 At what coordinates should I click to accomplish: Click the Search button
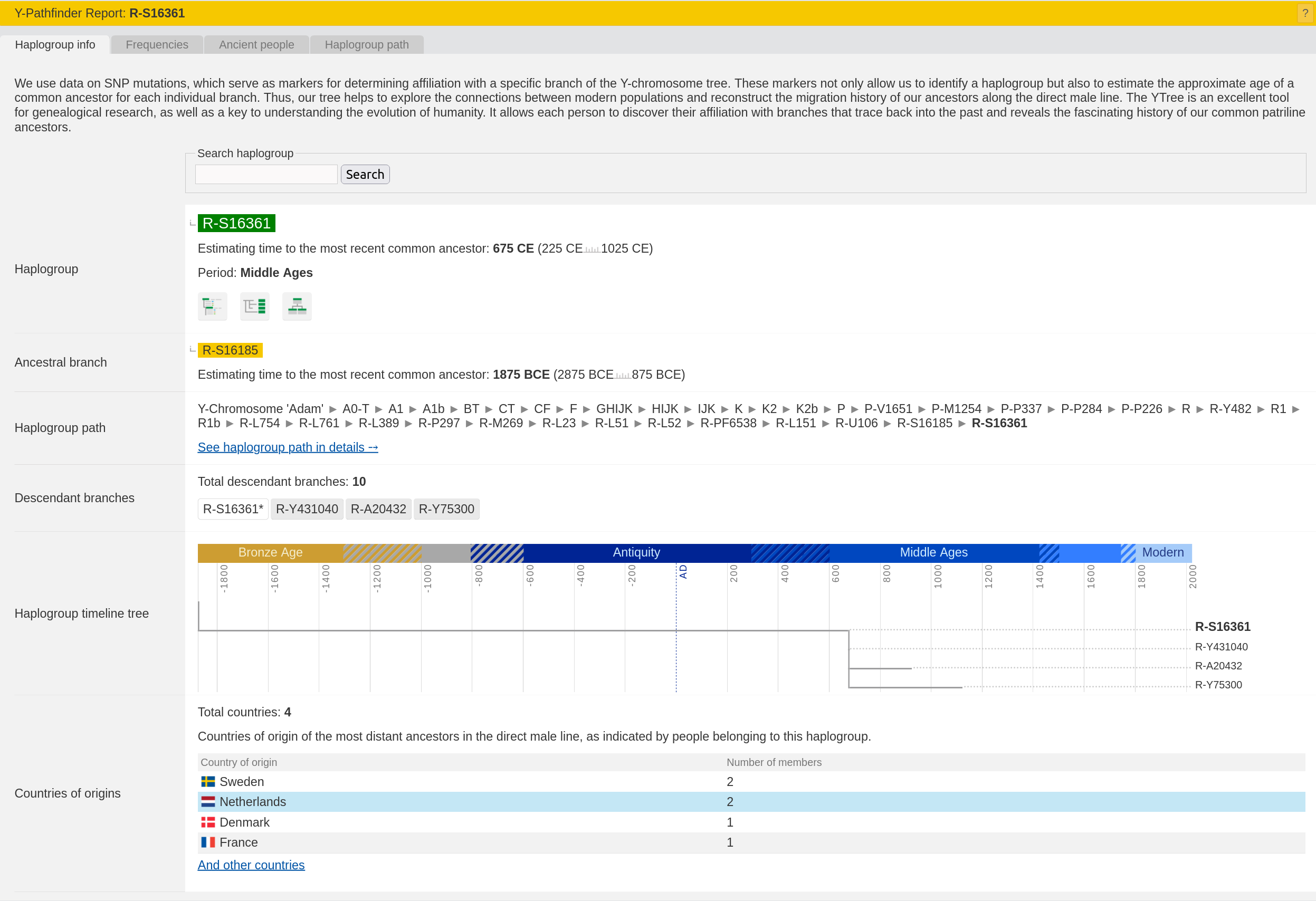365,174
